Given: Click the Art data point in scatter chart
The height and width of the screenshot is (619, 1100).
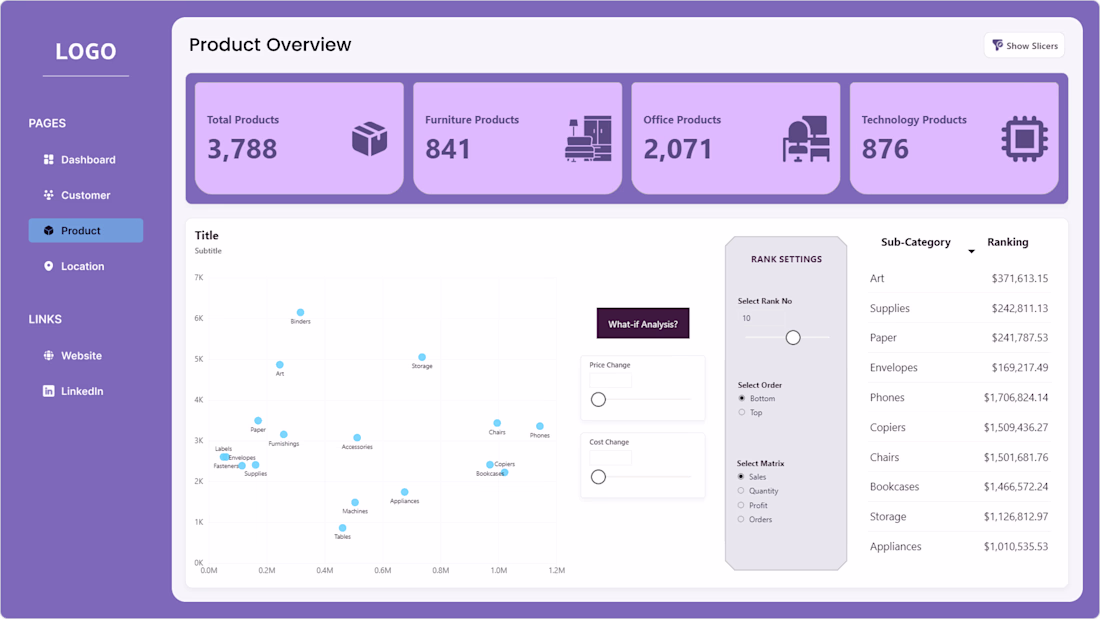Looking at the screenshot, I should tap(280, 365).
